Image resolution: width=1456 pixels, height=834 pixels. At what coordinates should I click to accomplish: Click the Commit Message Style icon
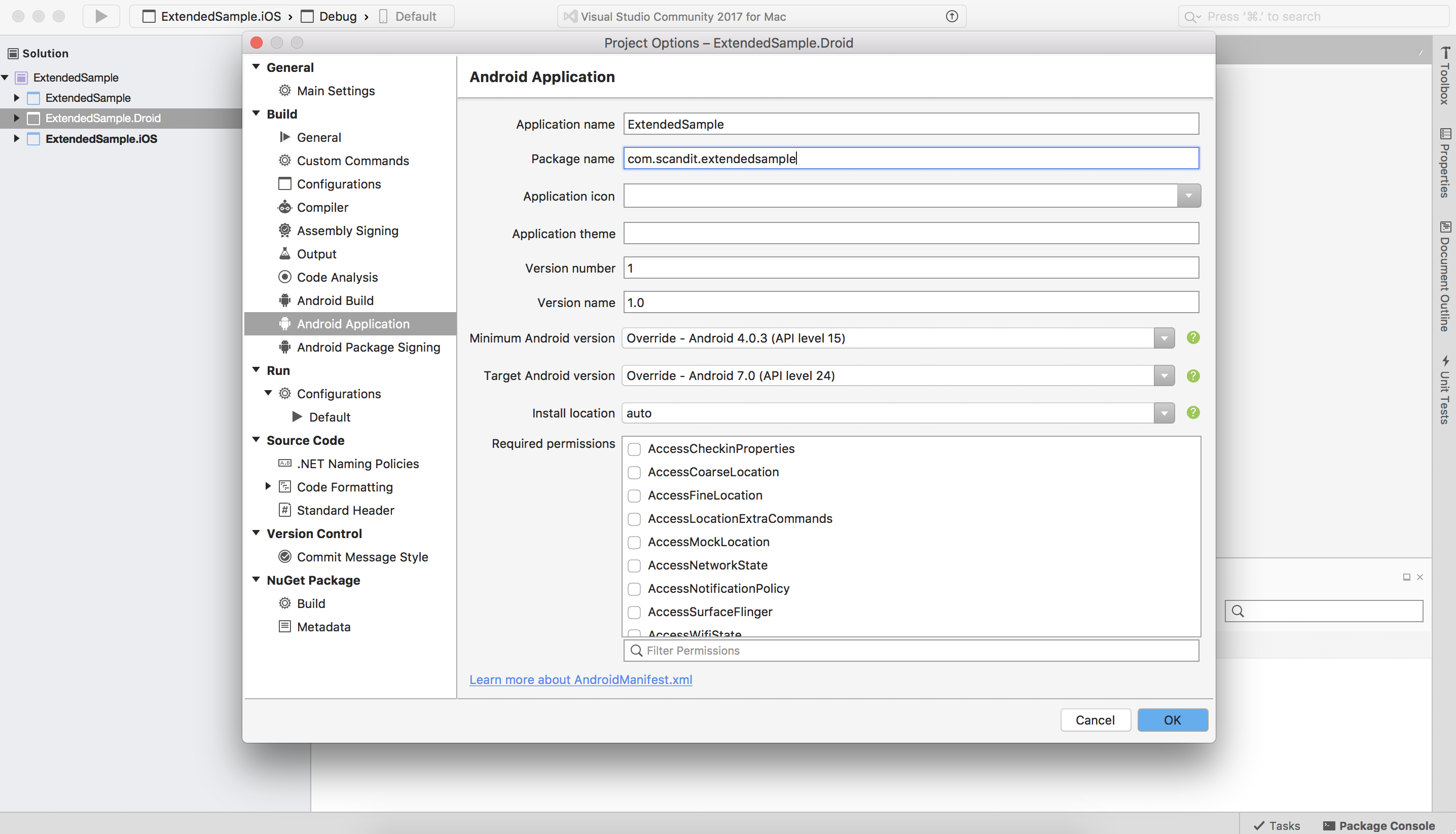point(285,557)
